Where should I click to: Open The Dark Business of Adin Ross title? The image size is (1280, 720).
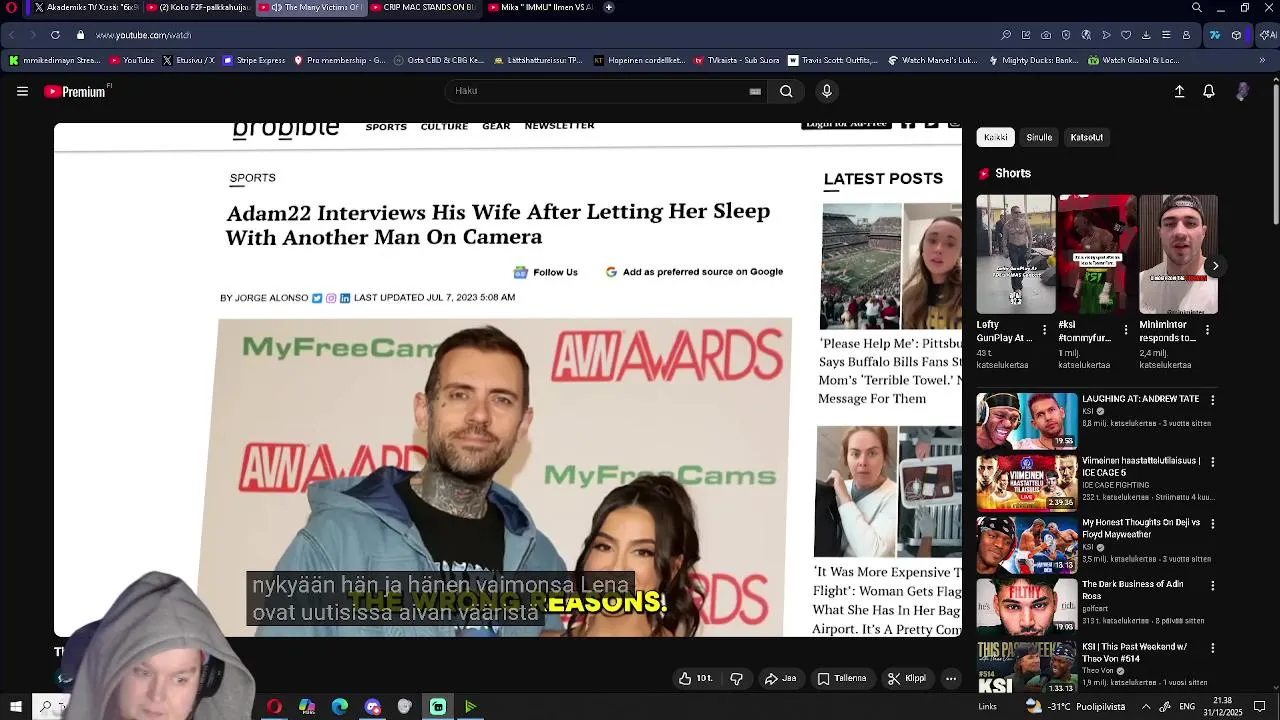1132,590
